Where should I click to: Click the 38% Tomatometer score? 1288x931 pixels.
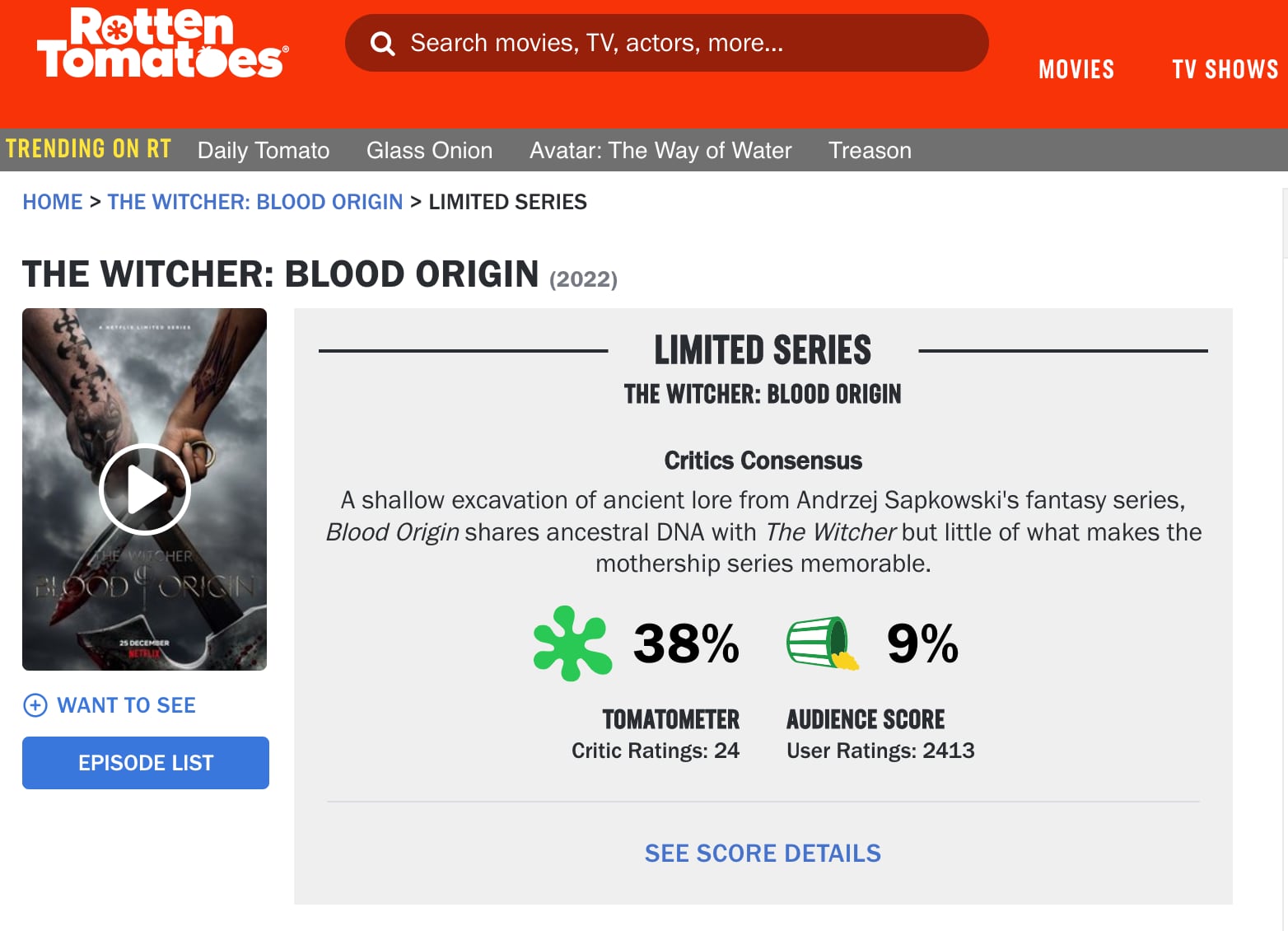click(686, 643)
